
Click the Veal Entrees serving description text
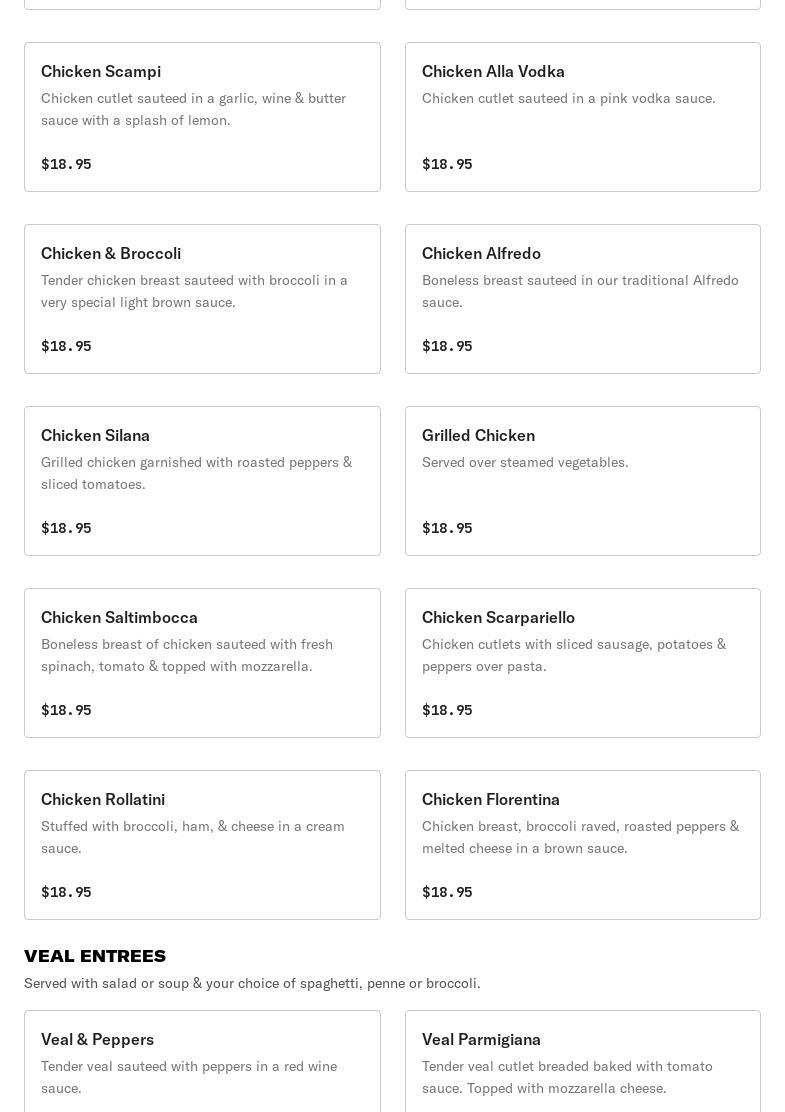(x=252, y=984)
